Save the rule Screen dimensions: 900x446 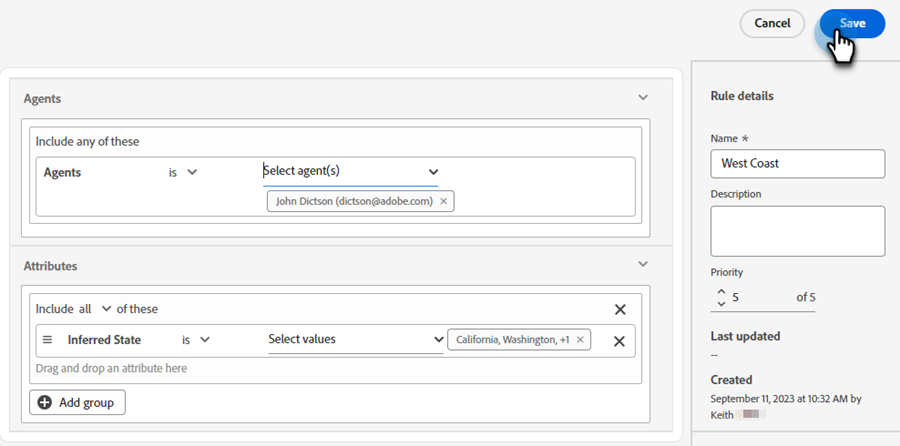pyautogui.click(x=852, y=23)
